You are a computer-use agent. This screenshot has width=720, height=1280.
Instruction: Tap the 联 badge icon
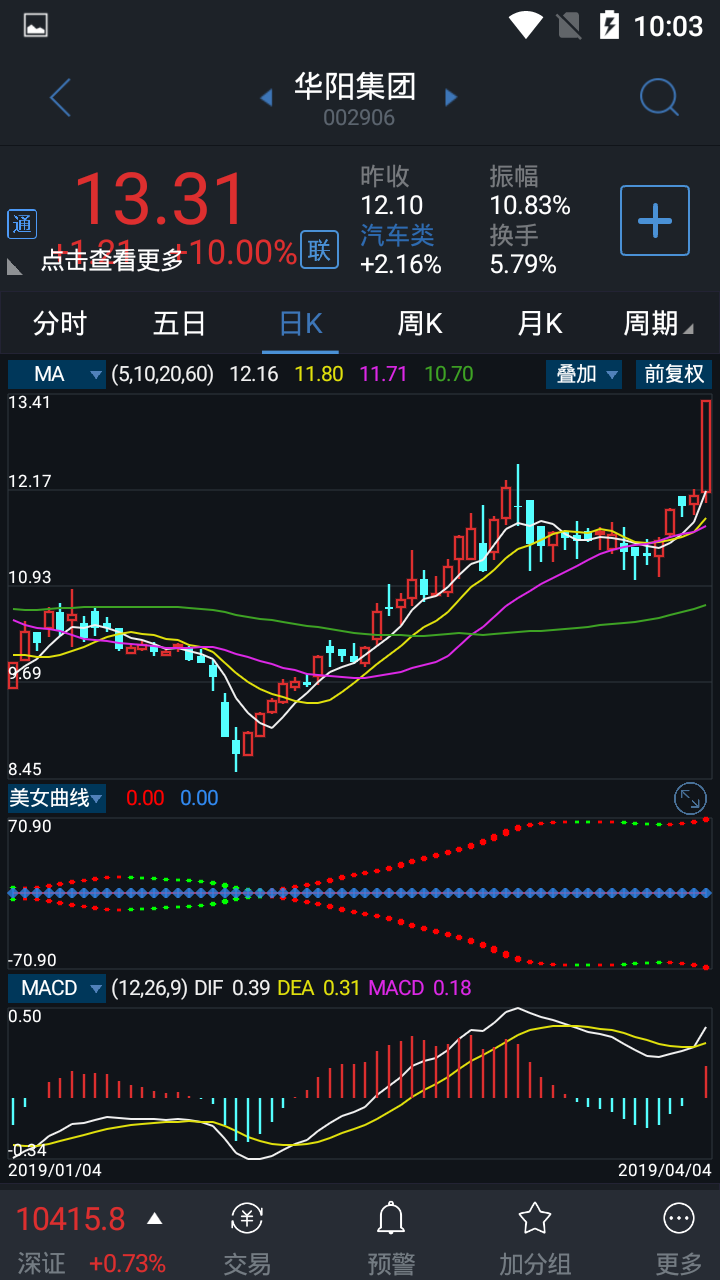(x=319, y=250)
